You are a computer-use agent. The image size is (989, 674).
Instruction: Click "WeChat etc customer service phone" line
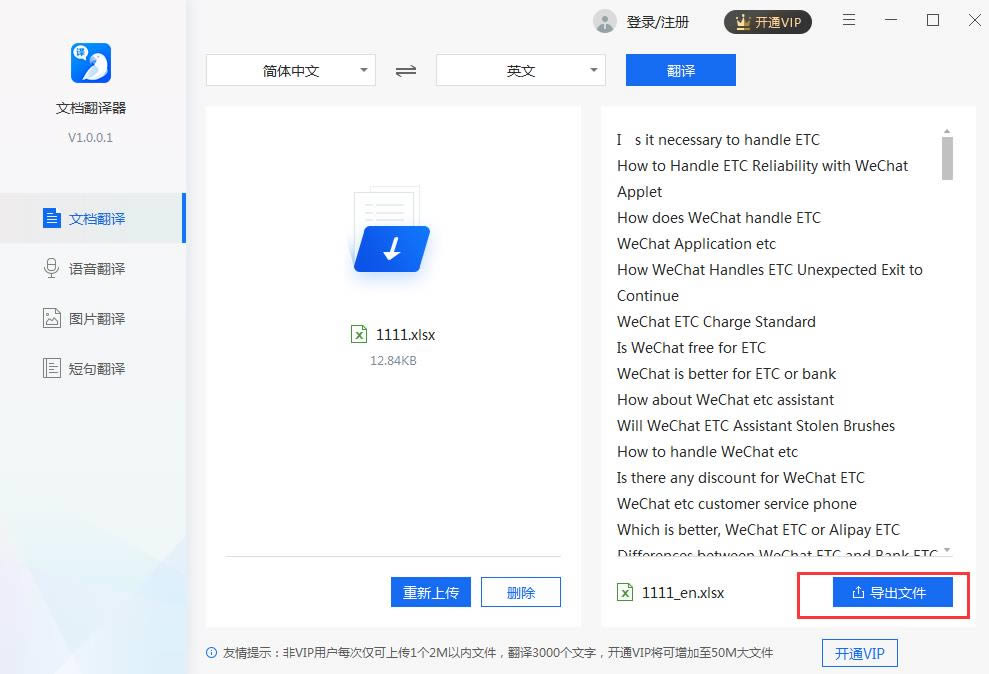pos(737,504)
